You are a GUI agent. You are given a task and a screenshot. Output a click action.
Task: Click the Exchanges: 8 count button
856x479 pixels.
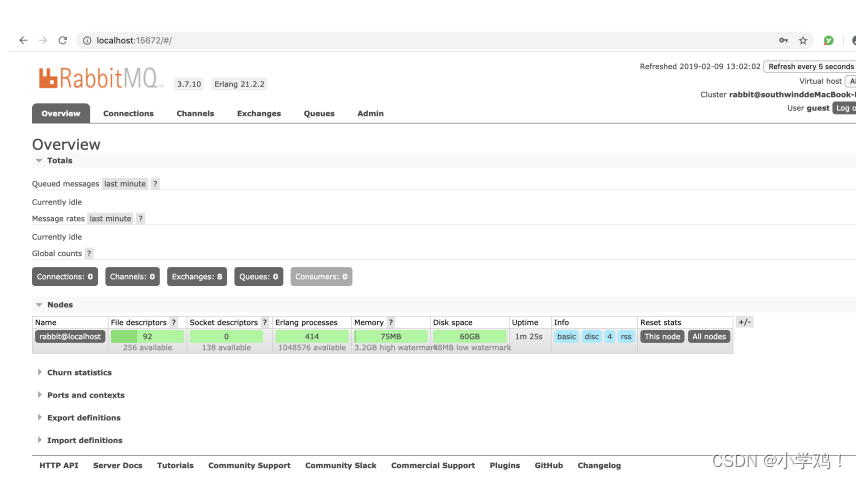point(197,276)
